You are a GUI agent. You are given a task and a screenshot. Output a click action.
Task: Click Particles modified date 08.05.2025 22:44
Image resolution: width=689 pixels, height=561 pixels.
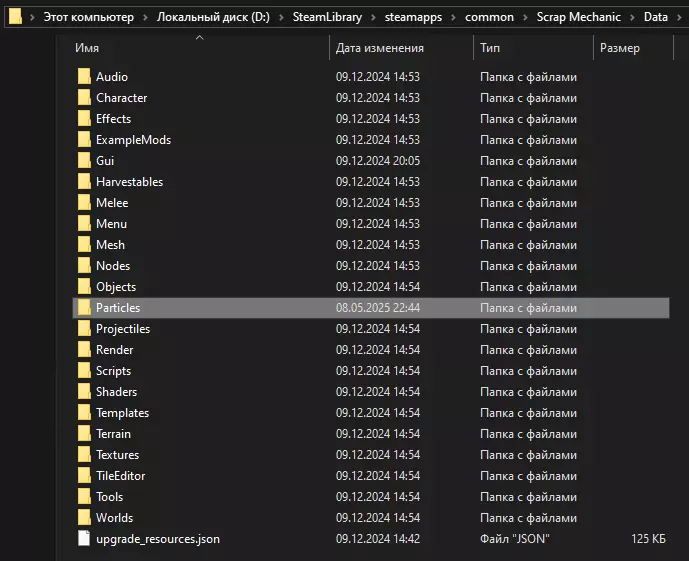pyautogui.click(x=378, y=308)
